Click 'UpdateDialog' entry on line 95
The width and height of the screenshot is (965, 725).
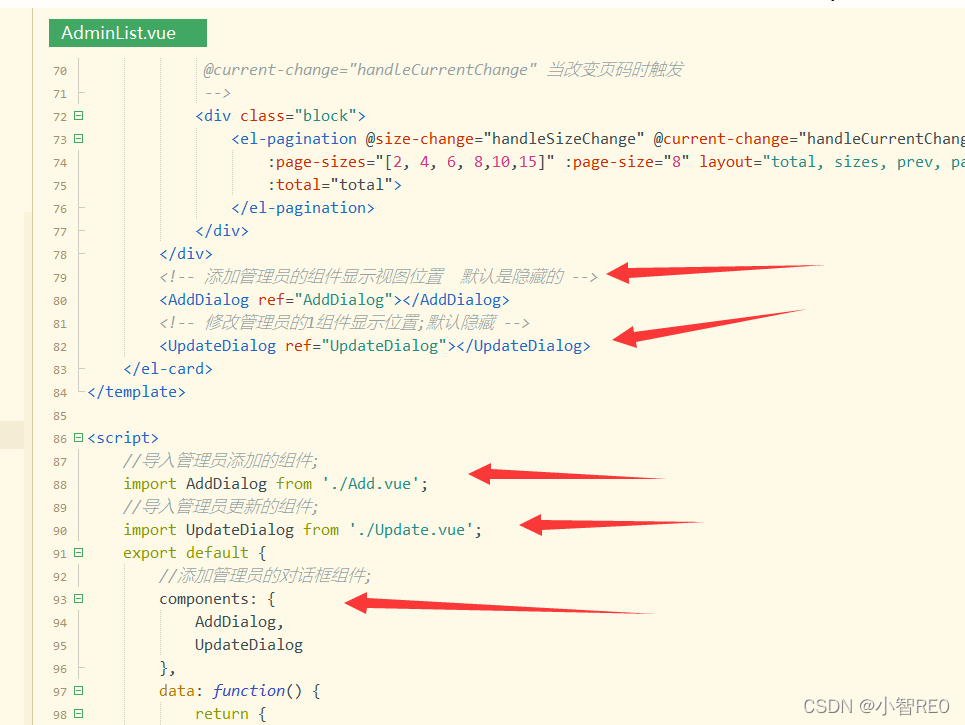click(249, 645)
